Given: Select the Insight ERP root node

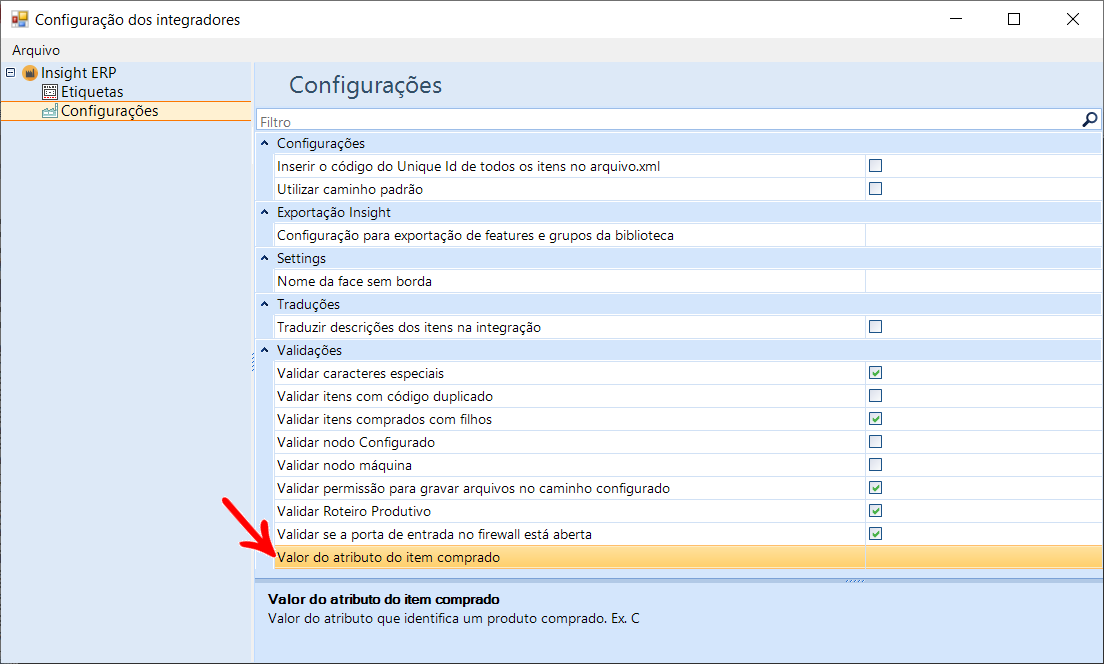Looking at the screenshot, I should pyautogui.click(x=78, y=73).
